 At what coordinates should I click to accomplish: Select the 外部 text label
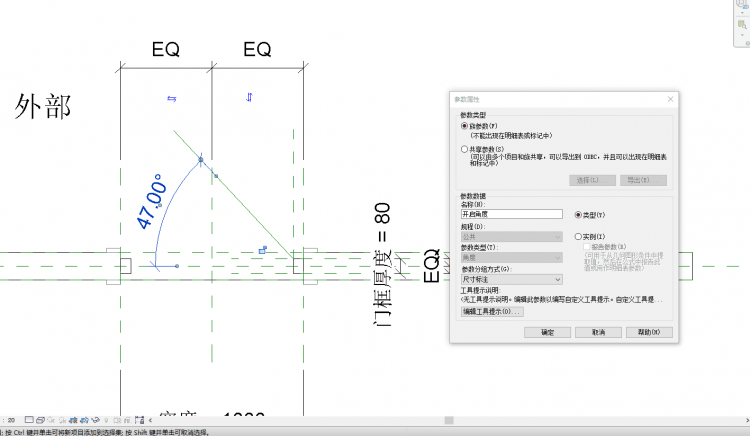[43, 106]
